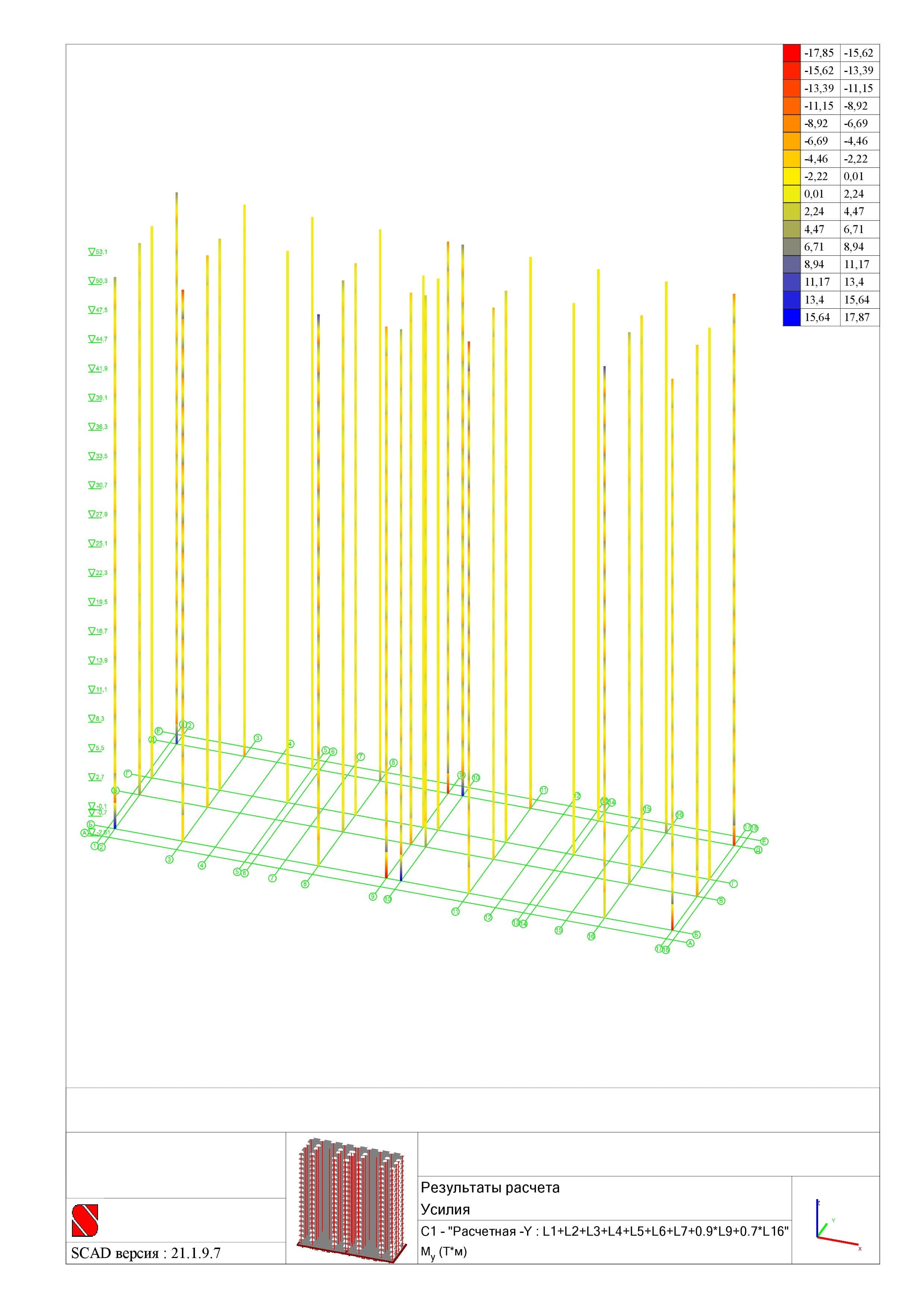
Task: Pick the elevation marker 30,7
Action: point(98,485)
